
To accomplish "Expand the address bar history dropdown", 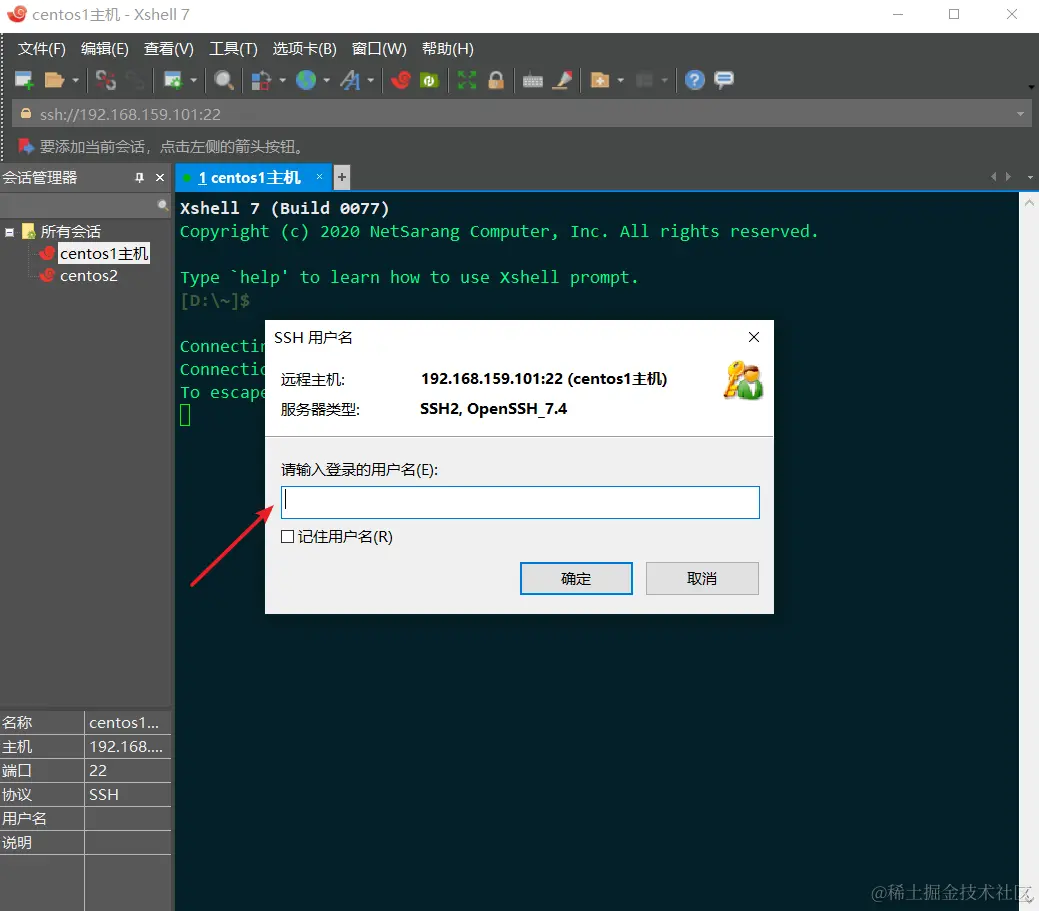I will click(1020, 114).
